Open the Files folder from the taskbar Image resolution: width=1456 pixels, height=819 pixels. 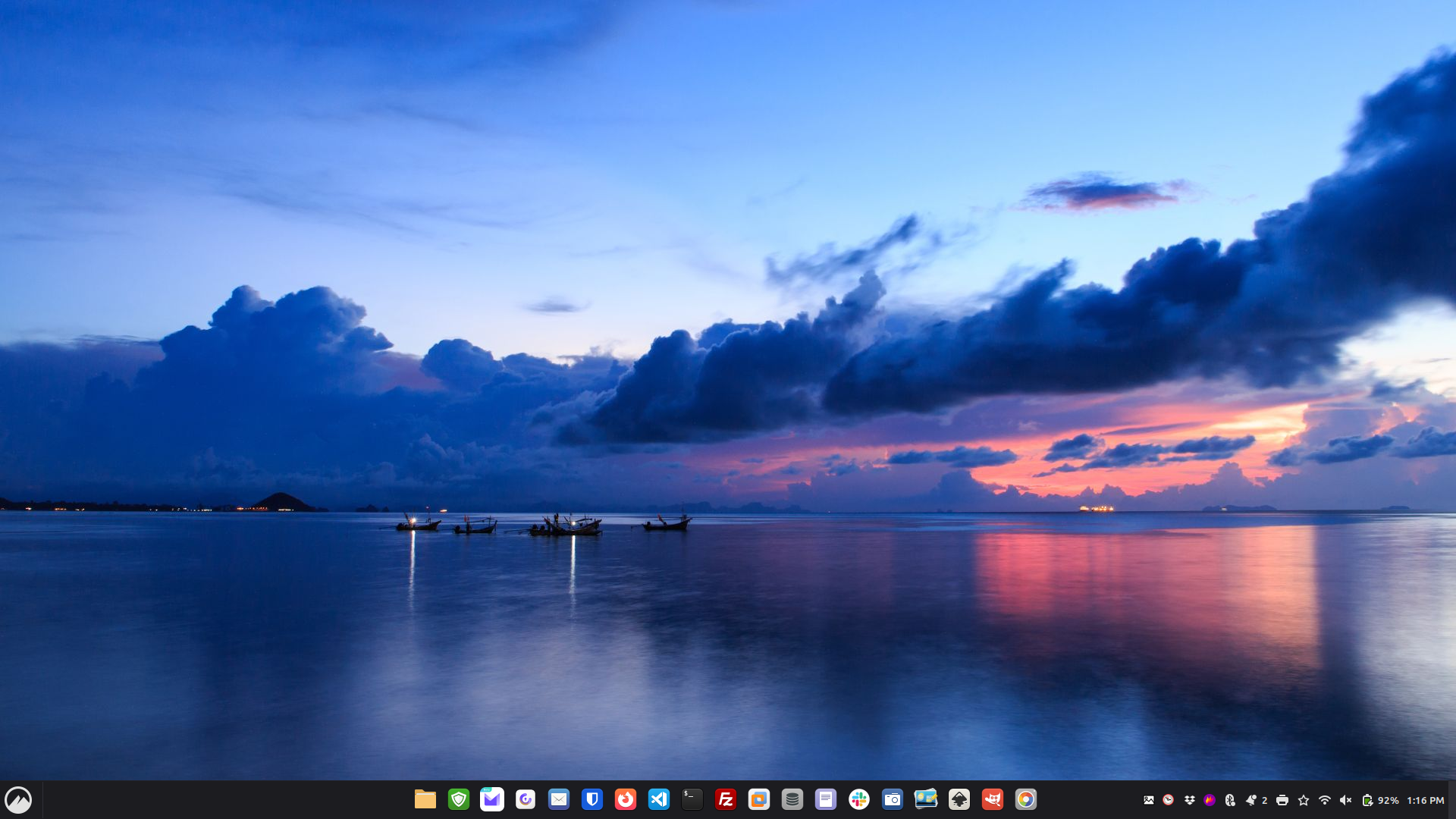point(425,799)
